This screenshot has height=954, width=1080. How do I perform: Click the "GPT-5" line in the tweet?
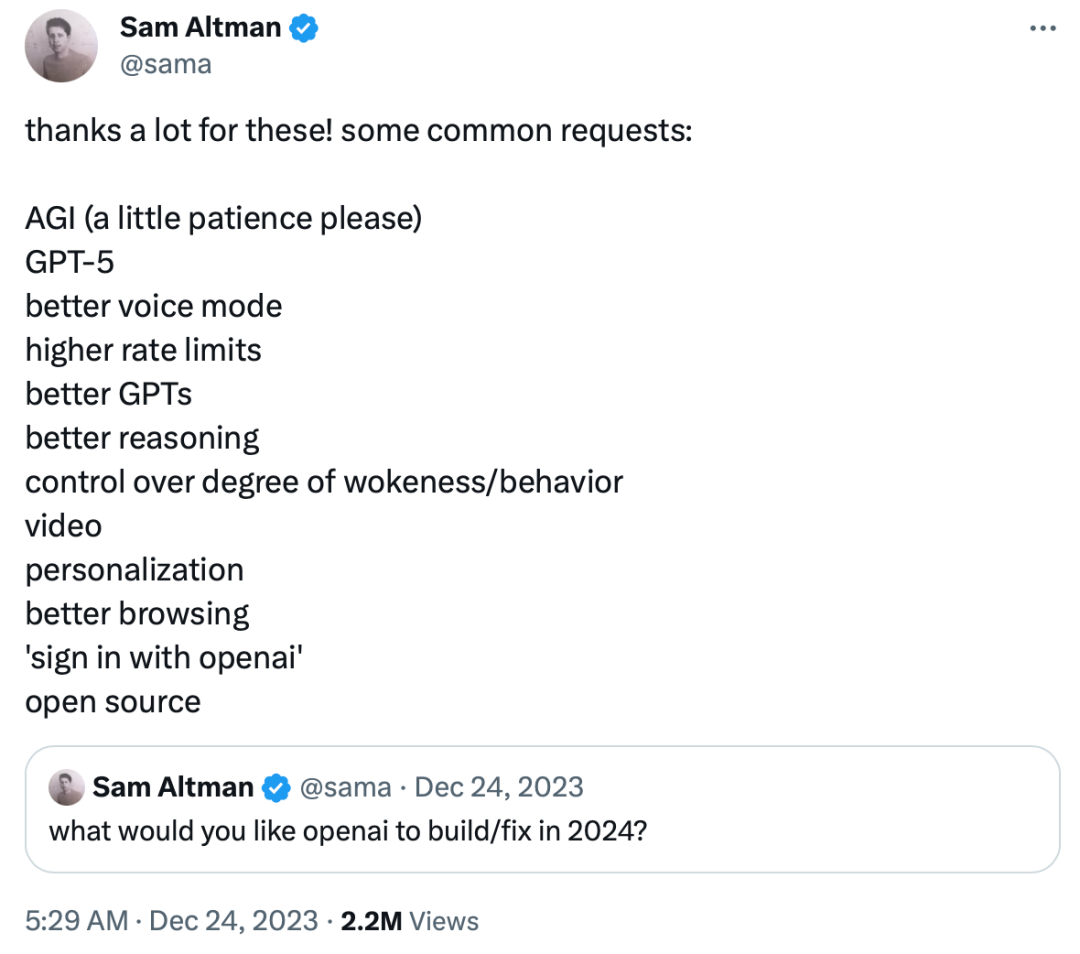(72, 262)
